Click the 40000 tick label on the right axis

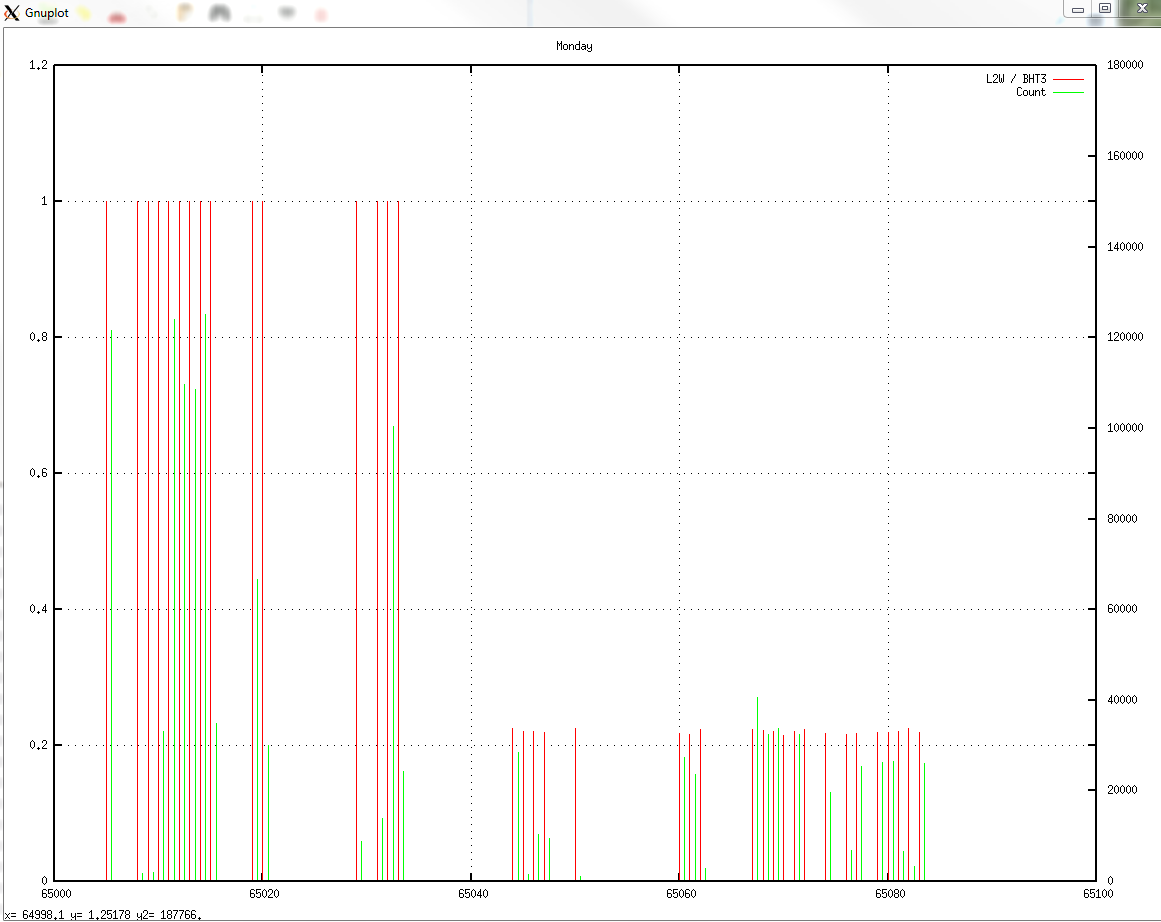[x=1122, y=700]
